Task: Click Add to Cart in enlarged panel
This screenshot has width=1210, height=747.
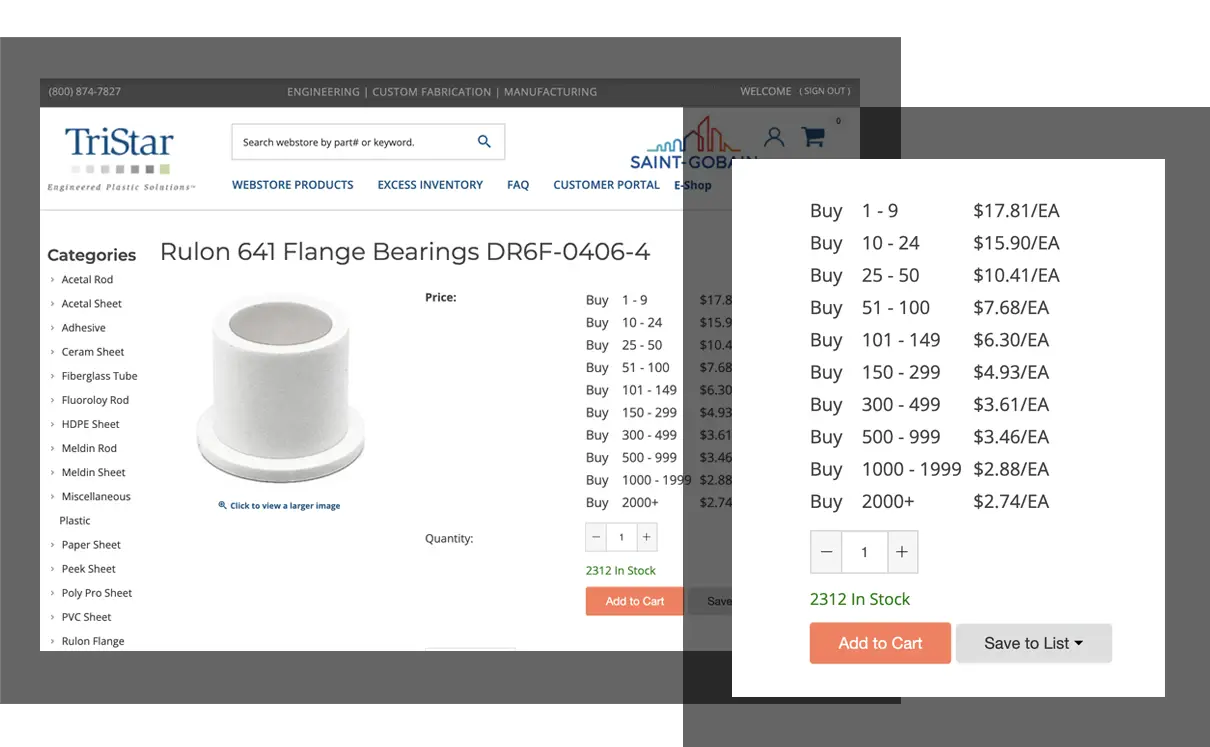Action: click(x=880, y=643)
